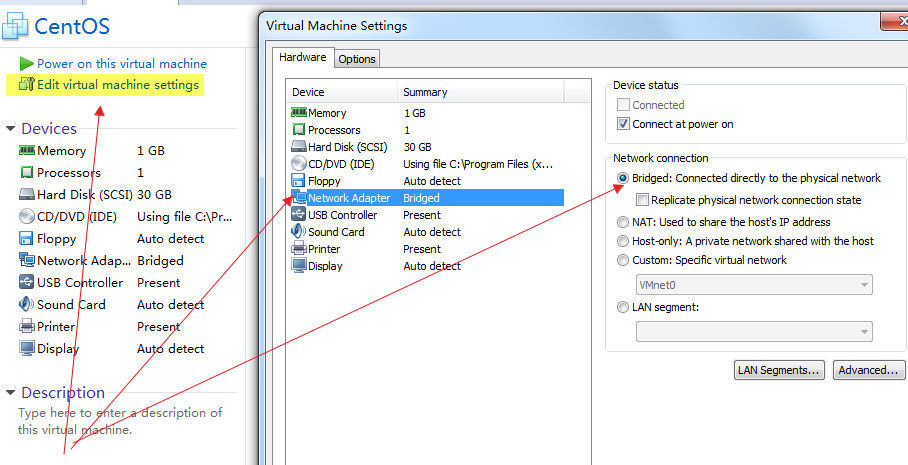Image resolution: width=908 pixels, height=465 pixels.
Task: Click '30 GB' value in Devices sidebar
Action: pos(154,195)
